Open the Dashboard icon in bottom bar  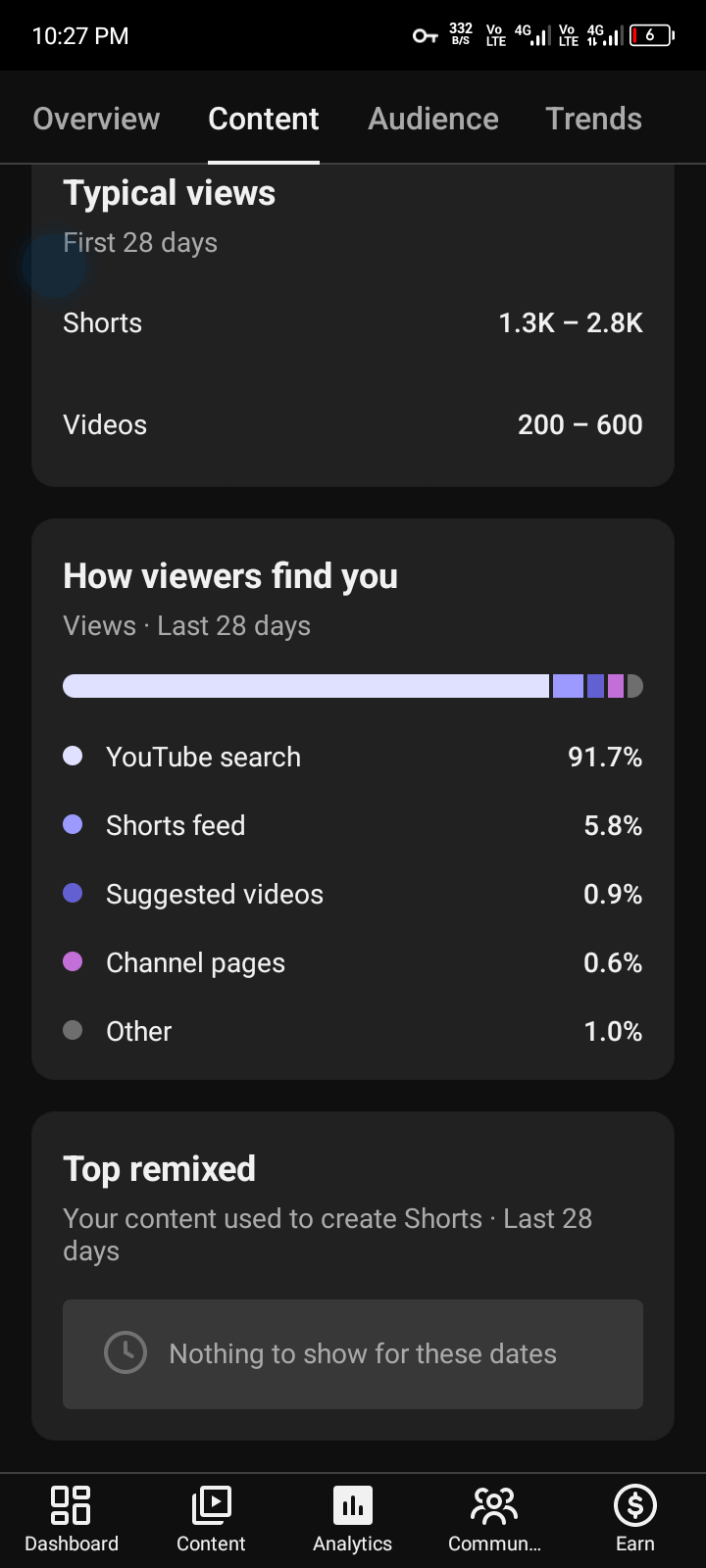click(71, 1505)
